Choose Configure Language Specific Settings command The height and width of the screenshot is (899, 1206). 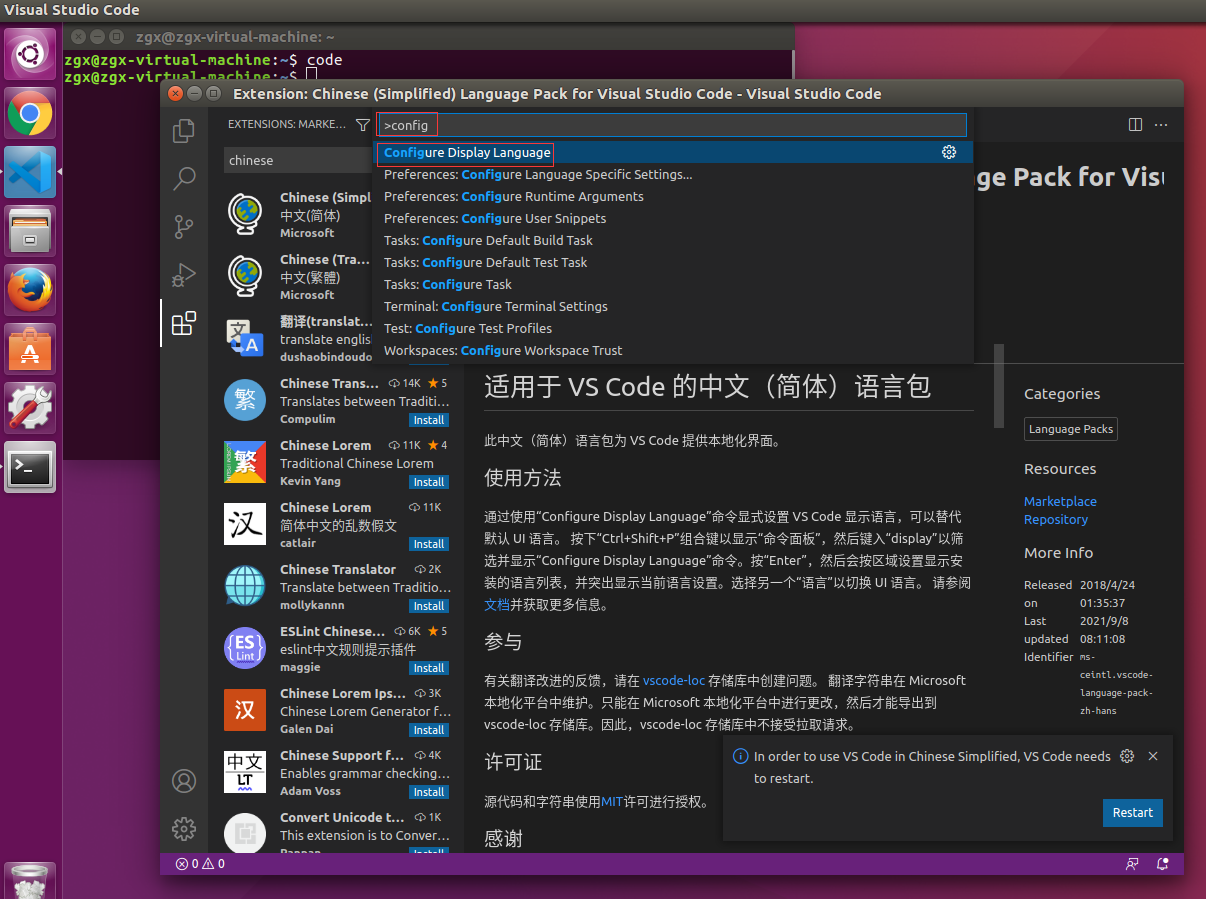pyautogui.click(x=673, y=174)
